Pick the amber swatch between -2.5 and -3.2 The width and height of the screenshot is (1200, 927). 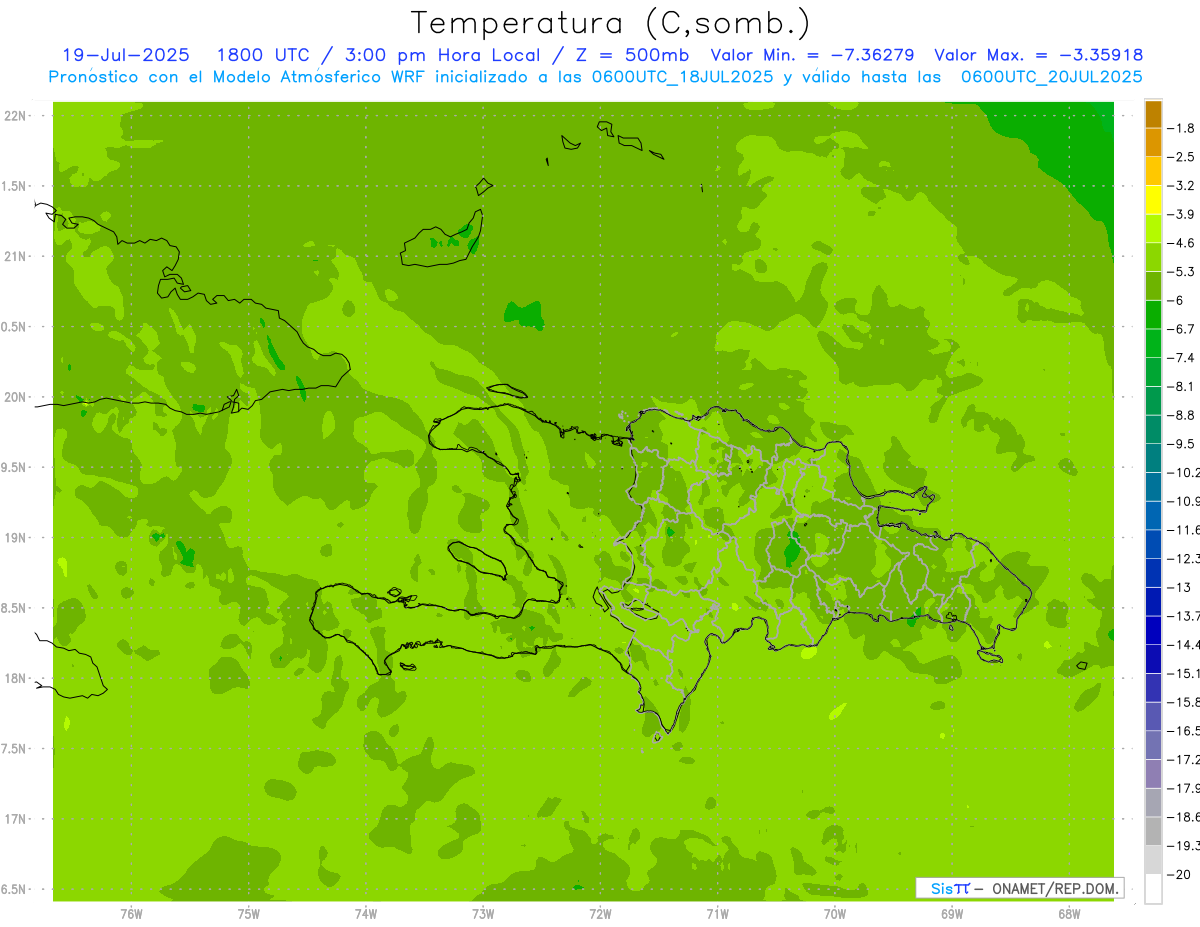1153,171
